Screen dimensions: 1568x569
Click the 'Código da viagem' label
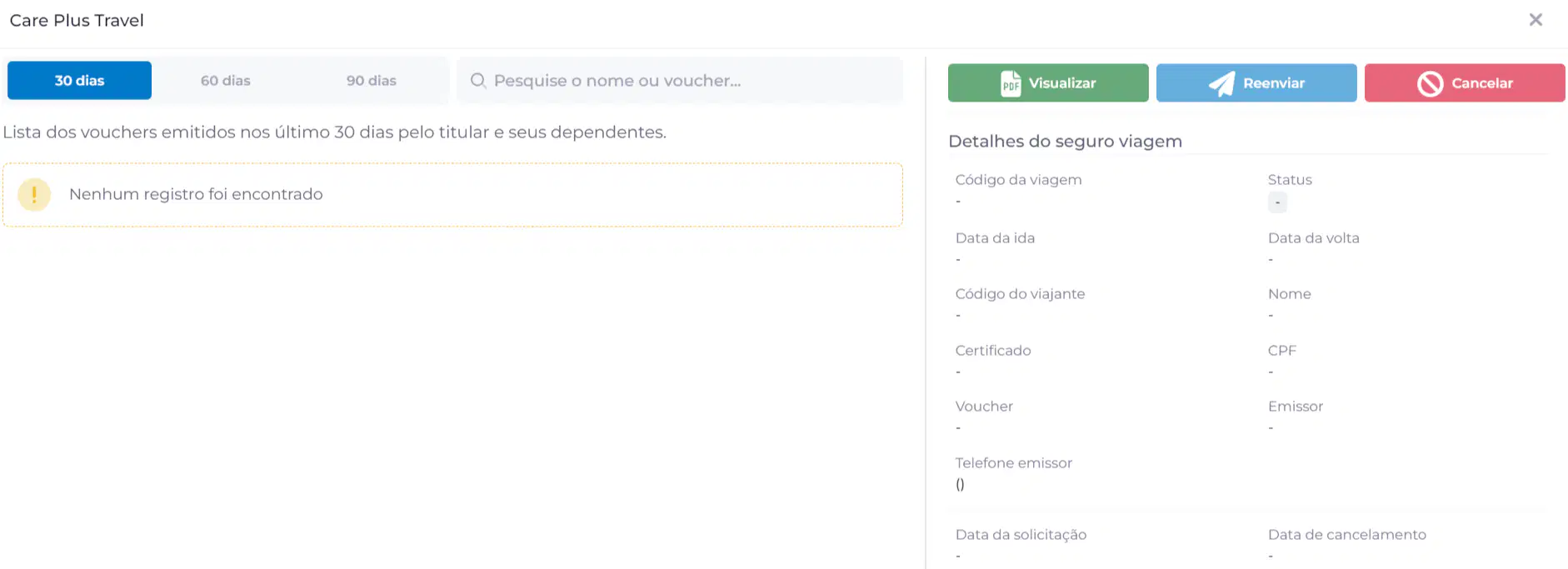[x=1018, y=180]
